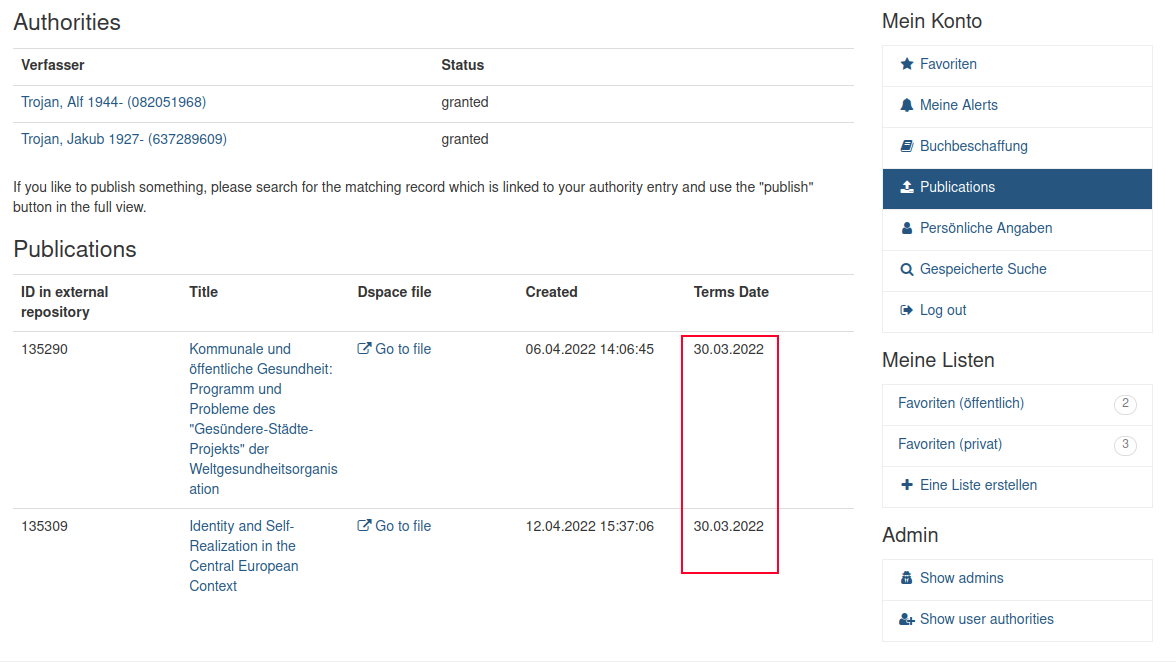Click the count badge 3 for Favoriten (privat)
1176x672 pixels.
1125,445
